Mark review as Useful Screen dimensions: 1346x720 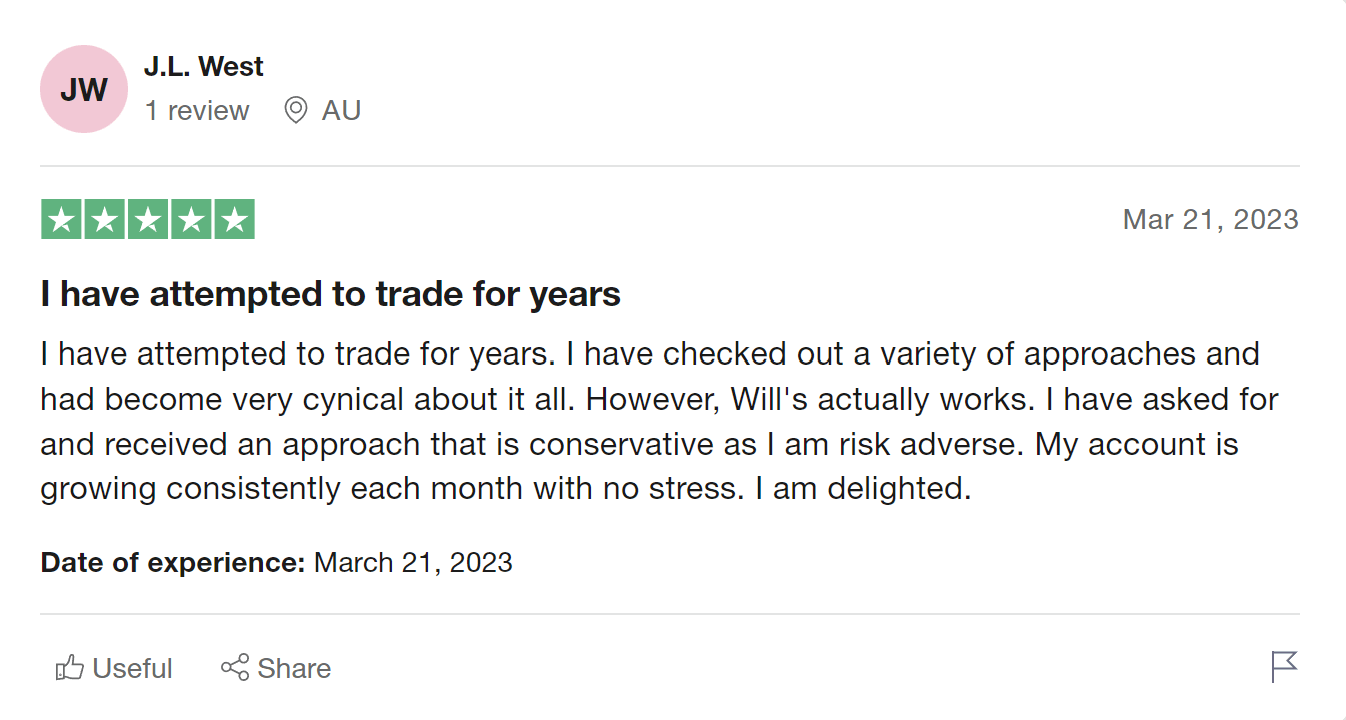[114, 668]
